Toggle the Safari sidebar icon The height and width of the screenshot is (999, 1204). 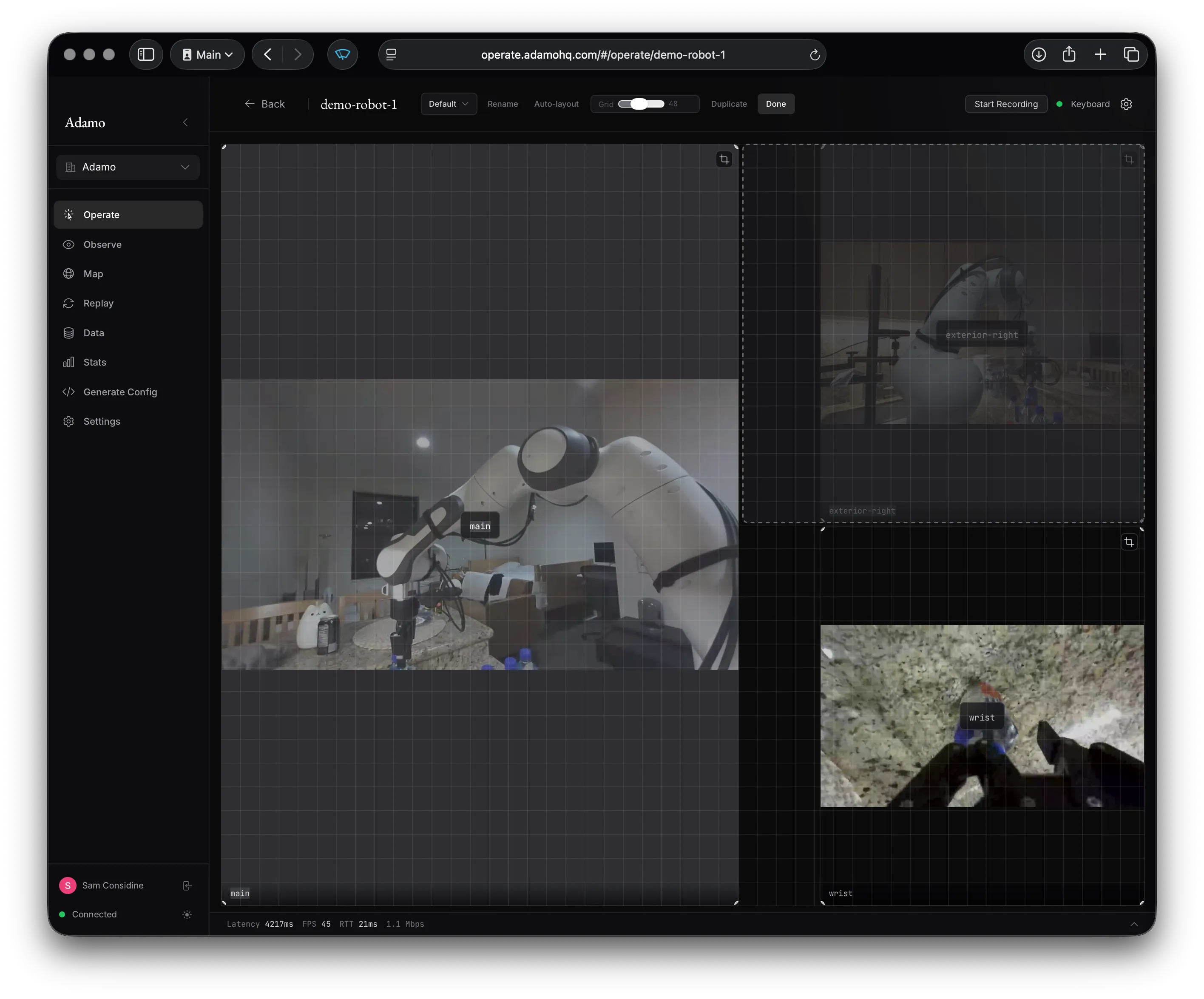(x=146, y=54)
